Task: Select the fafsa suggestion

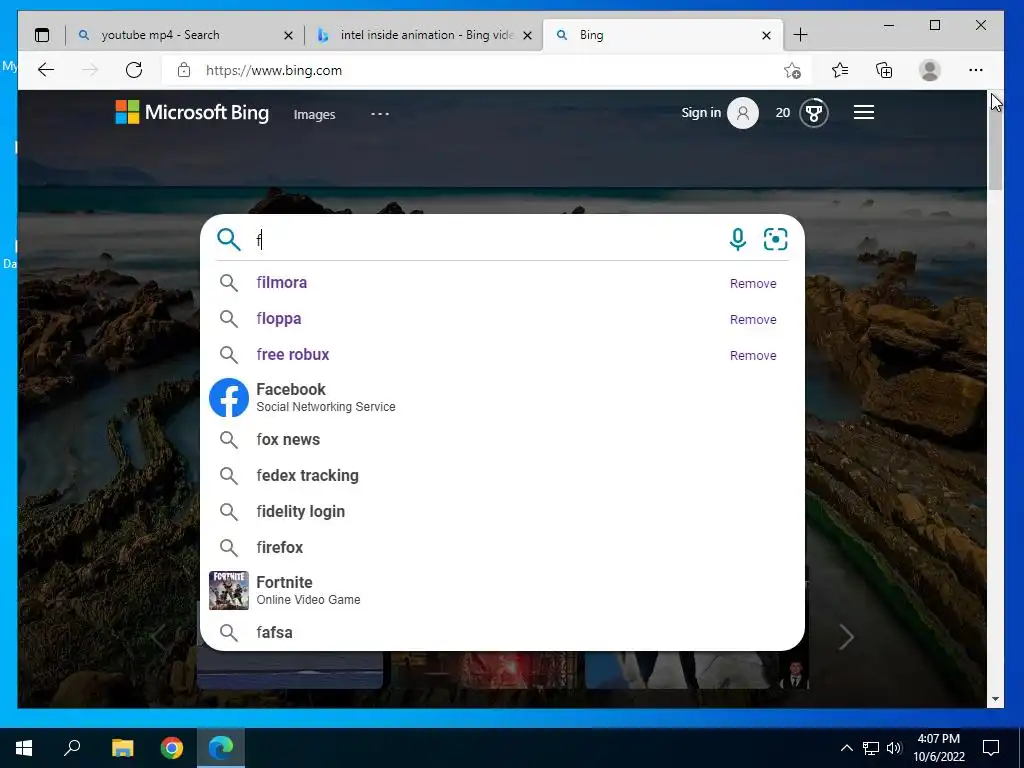Action: click(x=502, y=632)
